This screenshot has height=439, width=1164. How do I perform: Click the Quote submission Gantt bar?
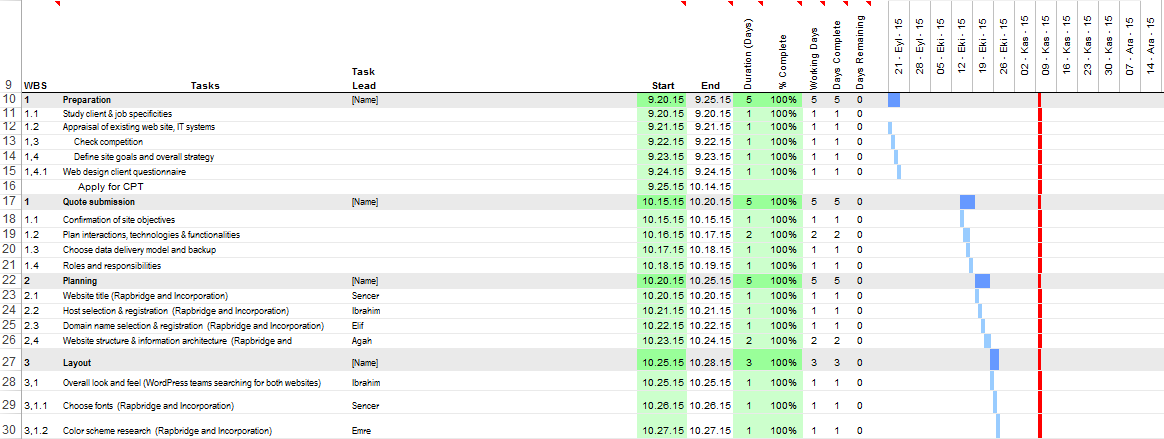coord(967,202)
